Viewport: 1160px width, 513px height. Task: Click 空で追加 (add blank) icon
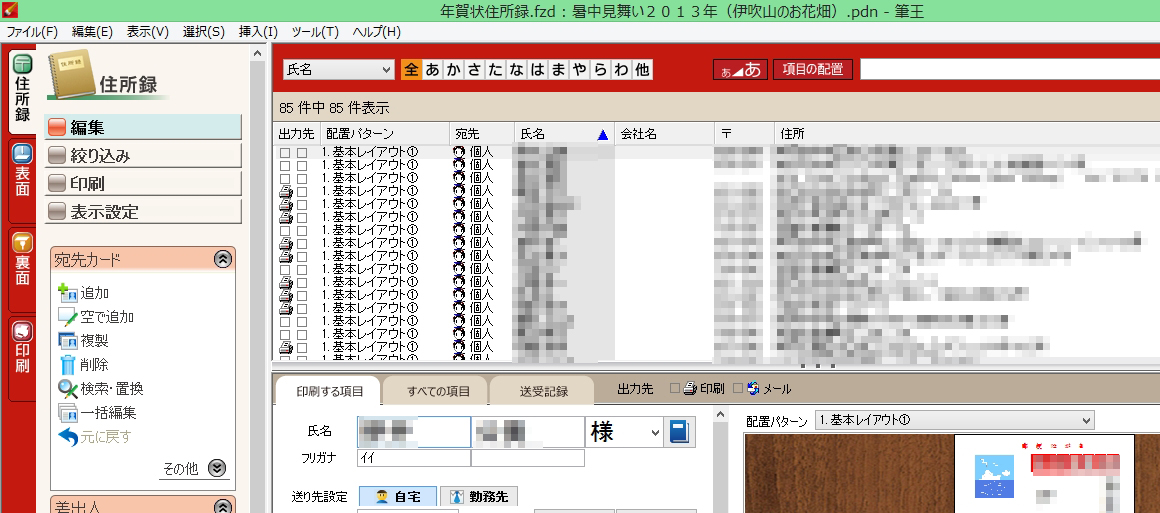click(68, 317)
